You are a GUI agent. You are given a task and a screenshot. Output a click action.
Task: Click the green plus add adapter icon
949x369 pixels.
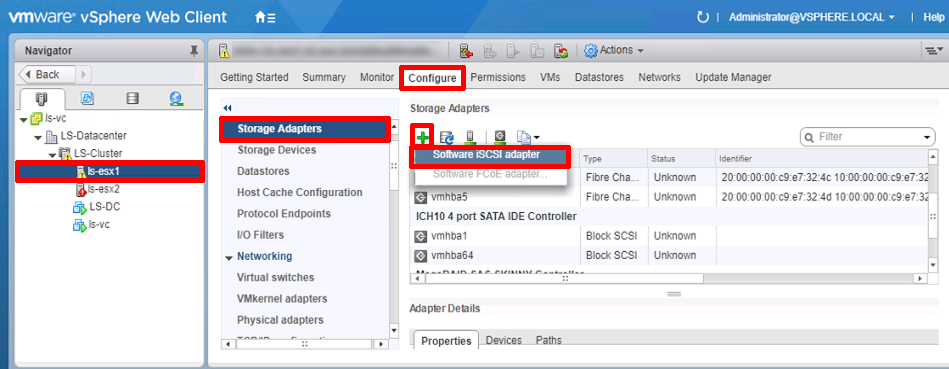tap(423, 137)
